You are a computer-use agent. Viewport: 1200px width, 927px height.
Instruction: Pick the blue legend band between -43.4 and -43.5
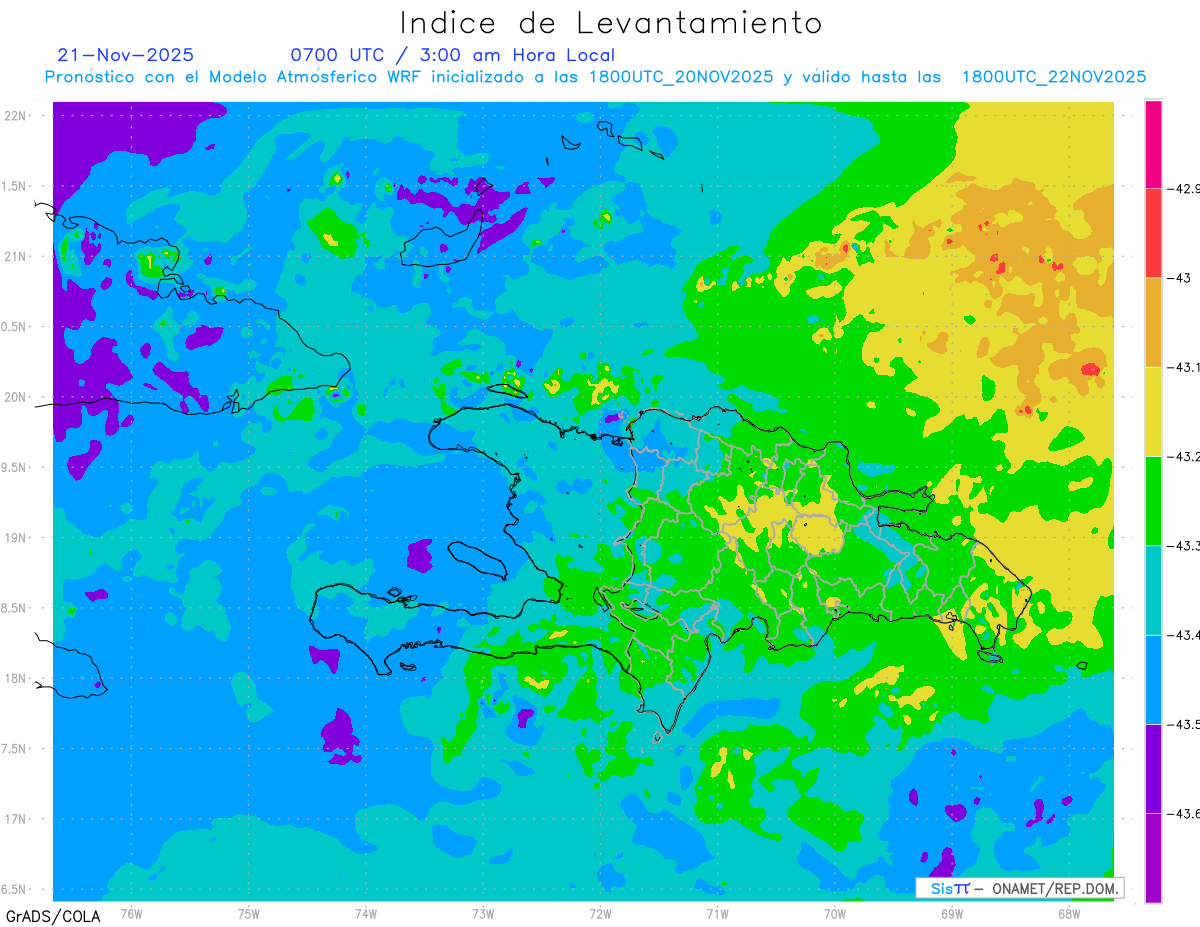pyautogui.click(x=1153, y=679)
